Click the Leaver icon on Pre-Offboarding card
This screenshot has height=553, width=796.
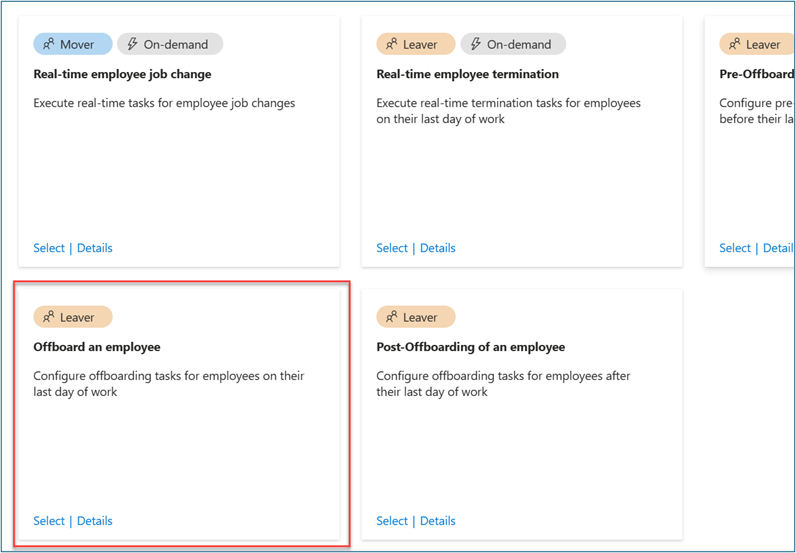(x=735, y=44)
